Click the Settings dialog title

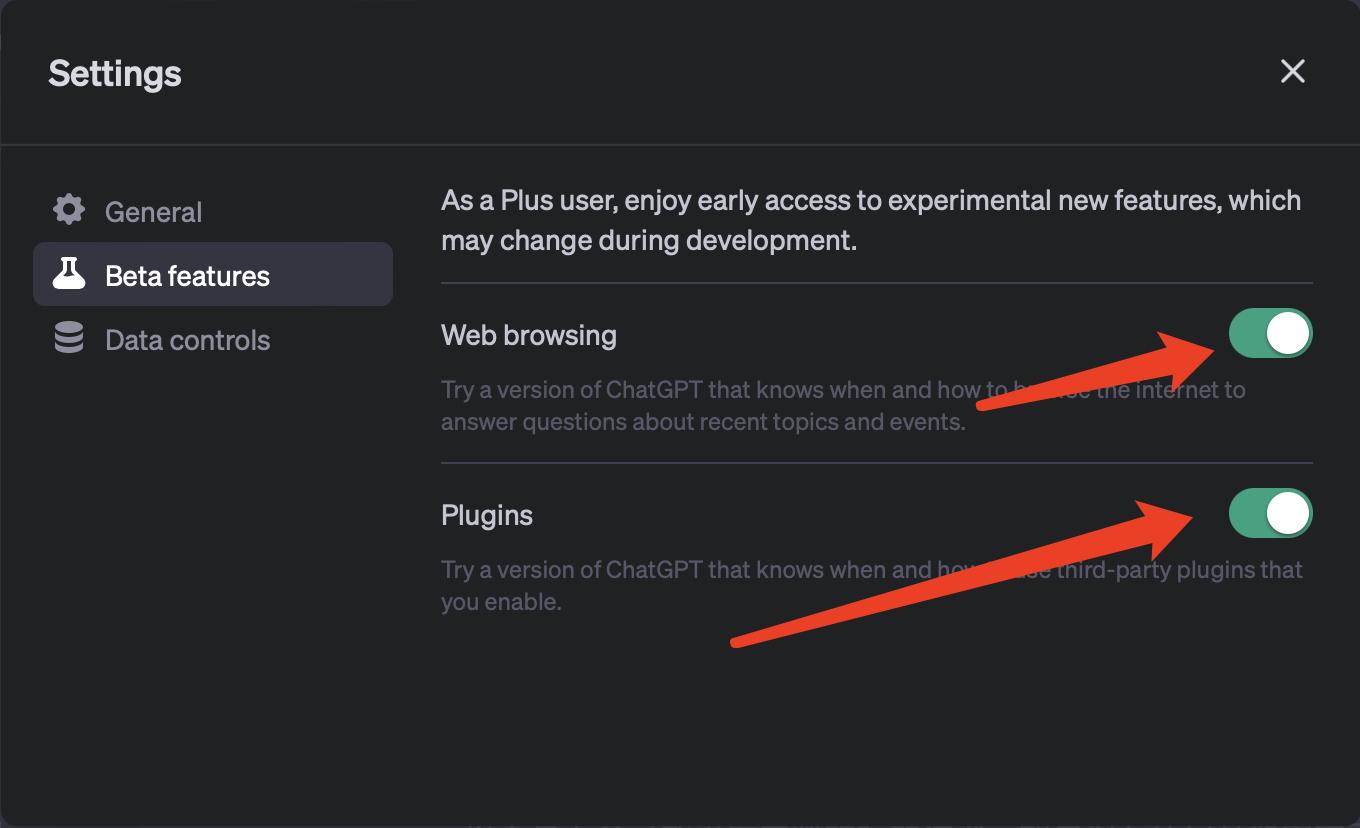[115, 73]
